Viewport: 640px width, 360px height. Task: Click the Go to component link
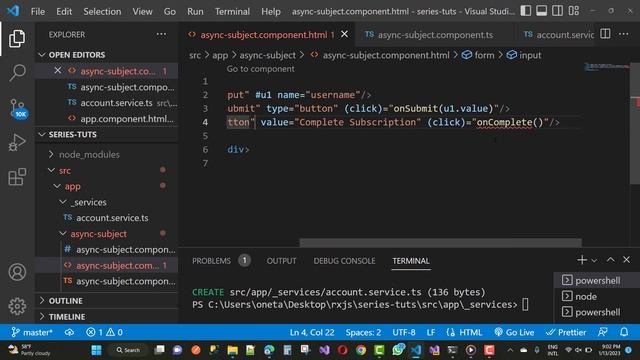(x=260, y=69)
